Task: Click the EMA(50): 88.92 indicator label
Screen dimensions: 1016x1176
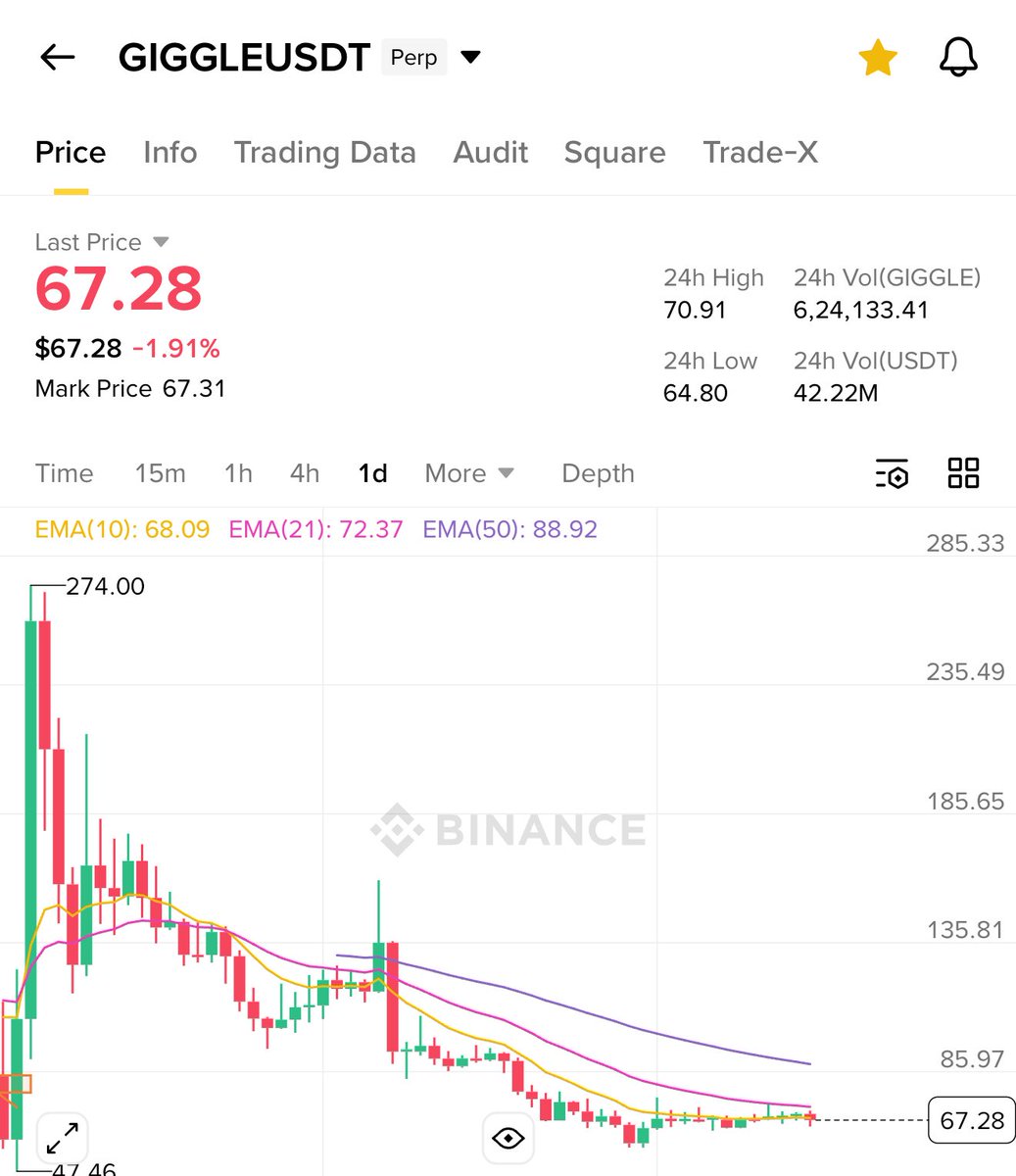Action: [509, 529]
